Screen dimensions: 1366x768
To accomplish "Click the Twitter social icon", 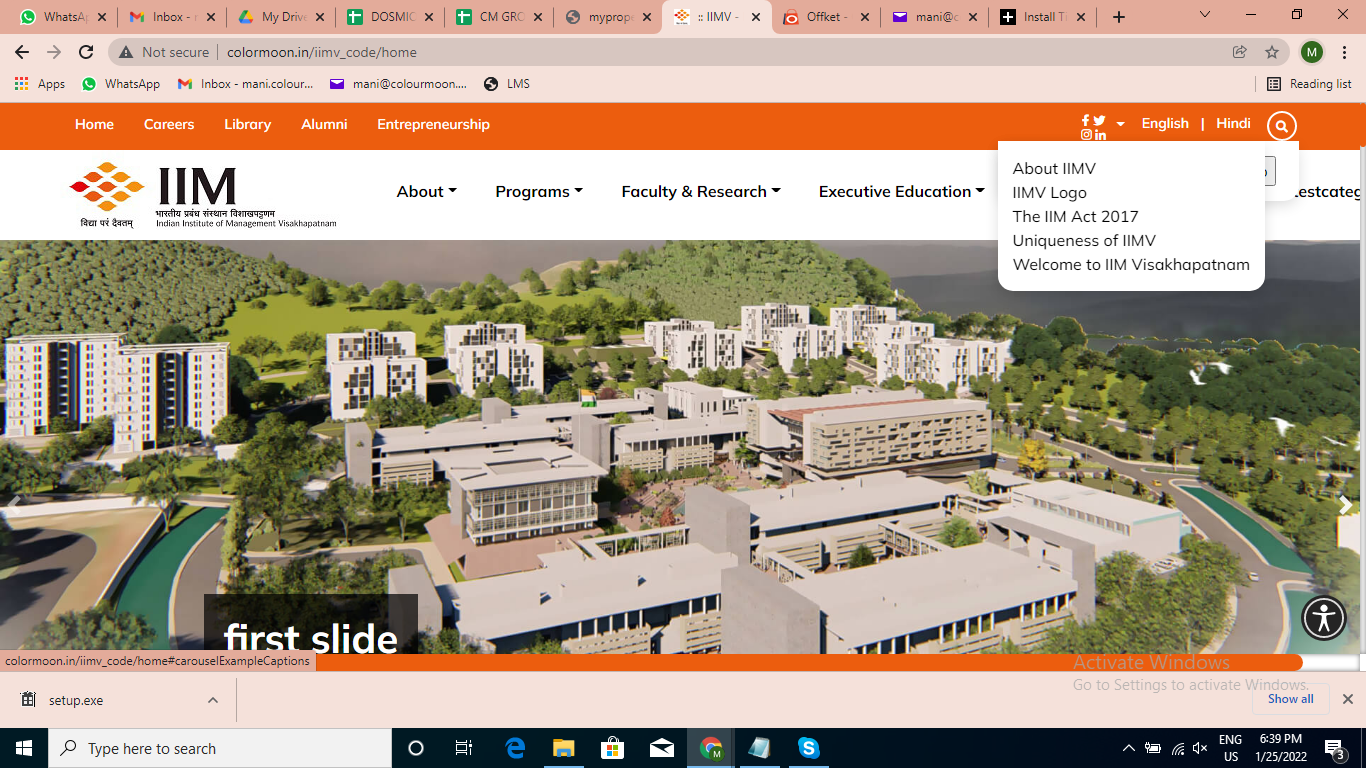I will click(x=1099, y=120).
